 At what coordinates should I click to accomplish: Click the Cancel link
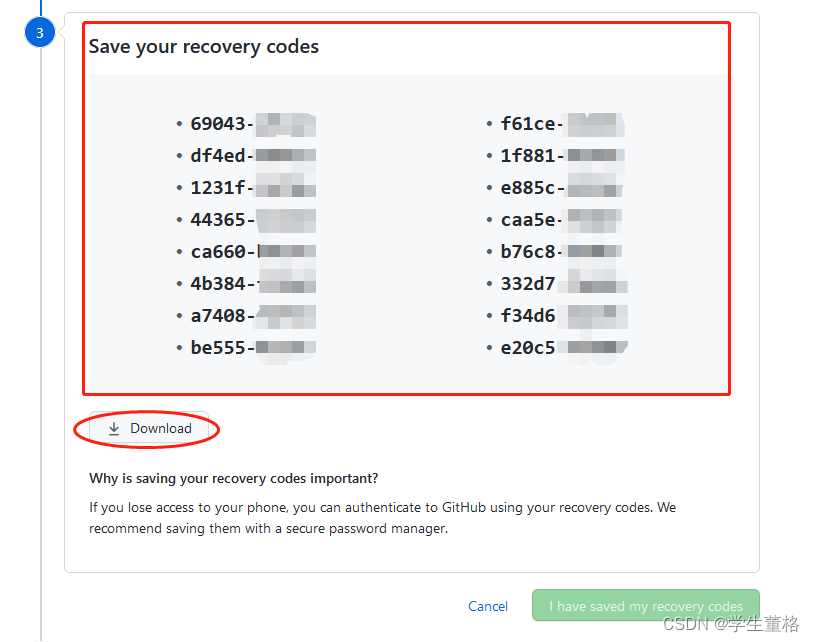click(488, 606)
